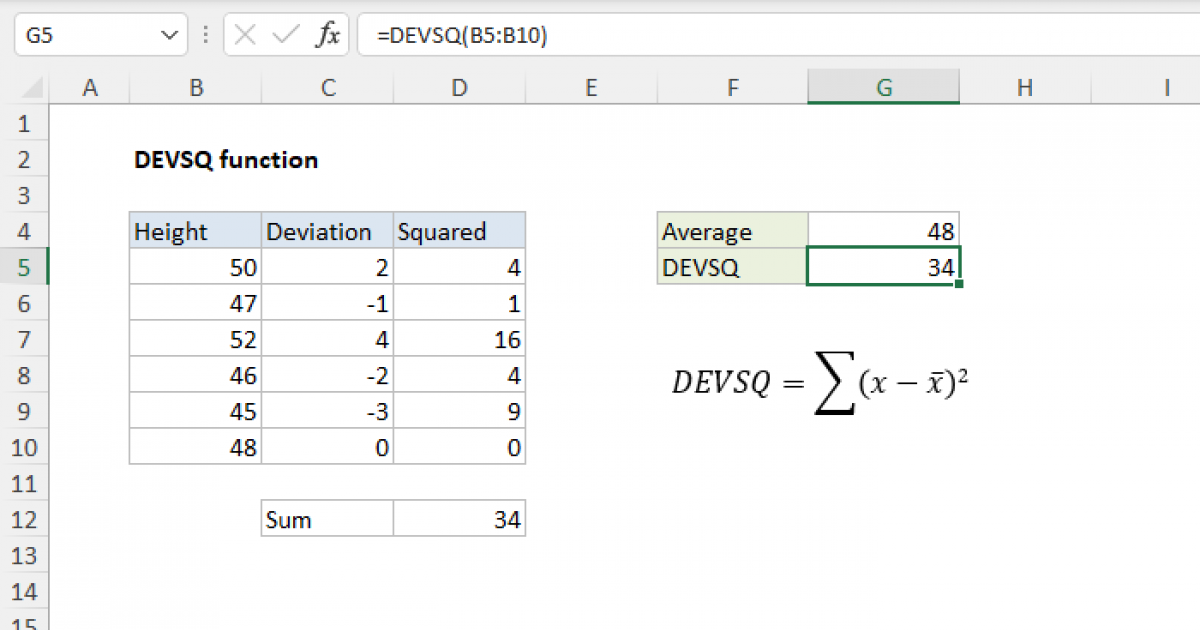Screen dimensions: 1200x630
Task: Click the 'Average' label cell
Action: pos(733,232)
